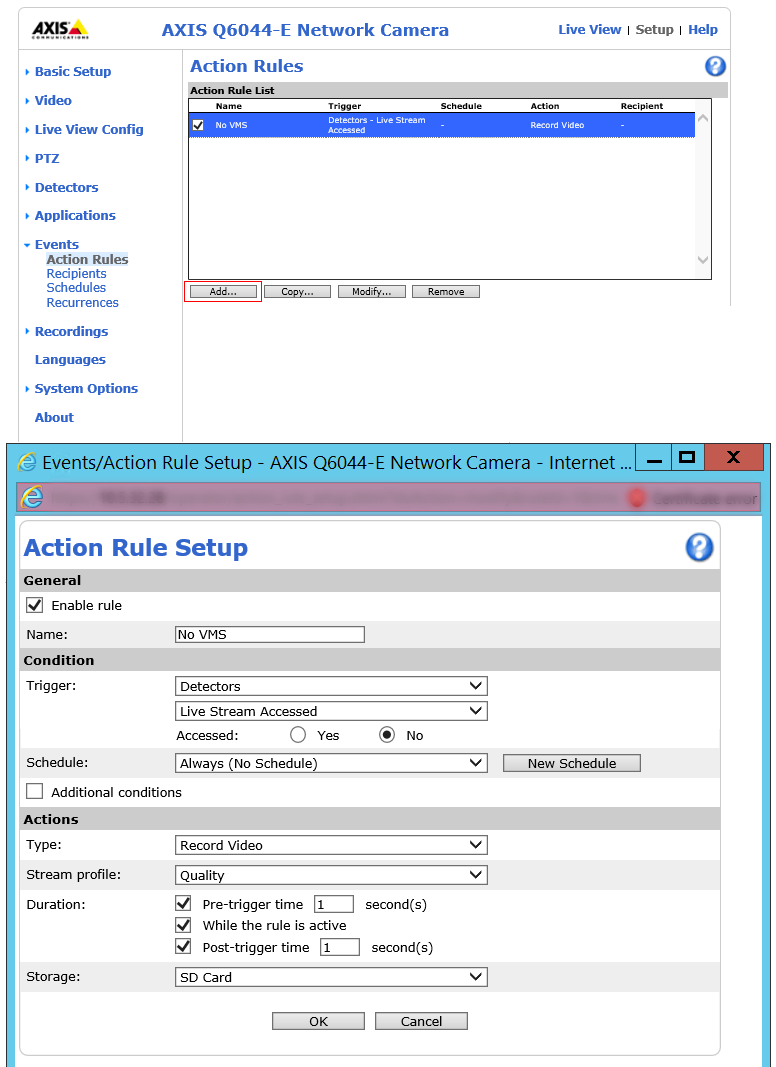The width and height of the screenshot is (776, 1067).
Task: Select the Yes radio button for Accessed
Action: click(x=297, y=735)
